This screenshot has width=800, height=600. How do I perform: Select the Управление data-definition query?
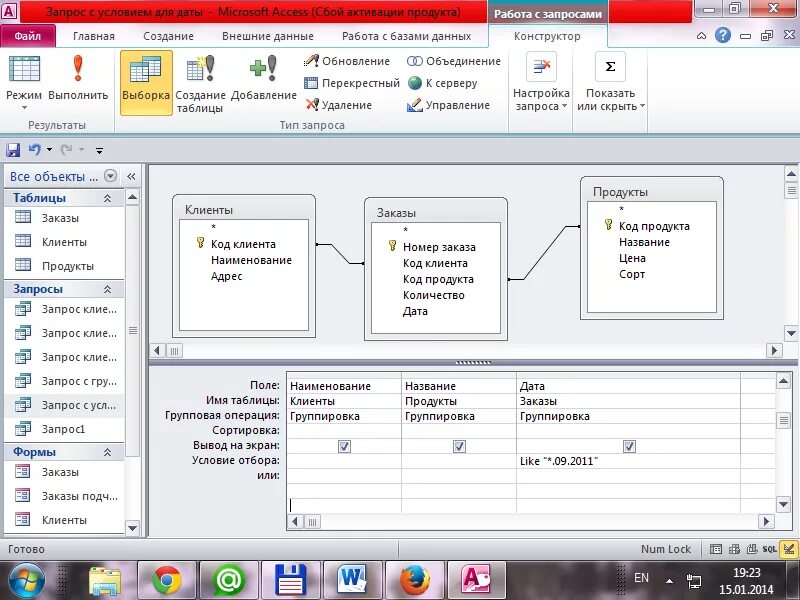(x=448, y=105)
